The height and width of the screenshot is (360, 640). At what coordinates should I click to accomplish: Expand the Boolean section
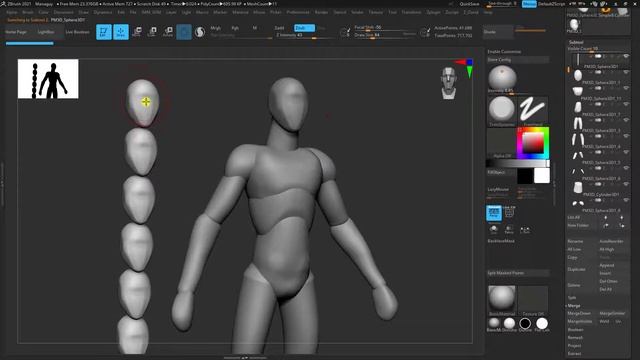click(x=576, y=330)
